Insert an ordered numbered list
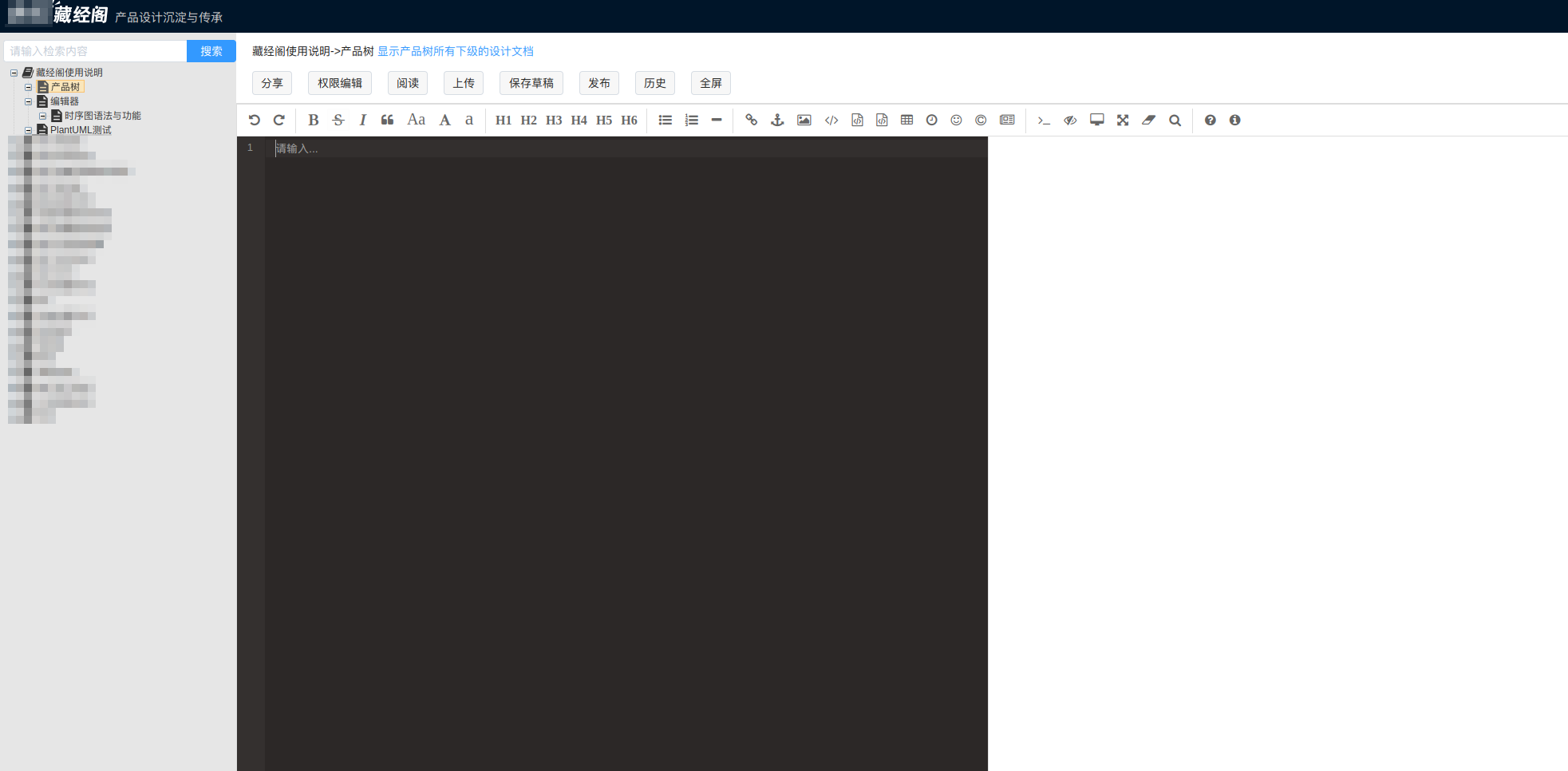 692,120
